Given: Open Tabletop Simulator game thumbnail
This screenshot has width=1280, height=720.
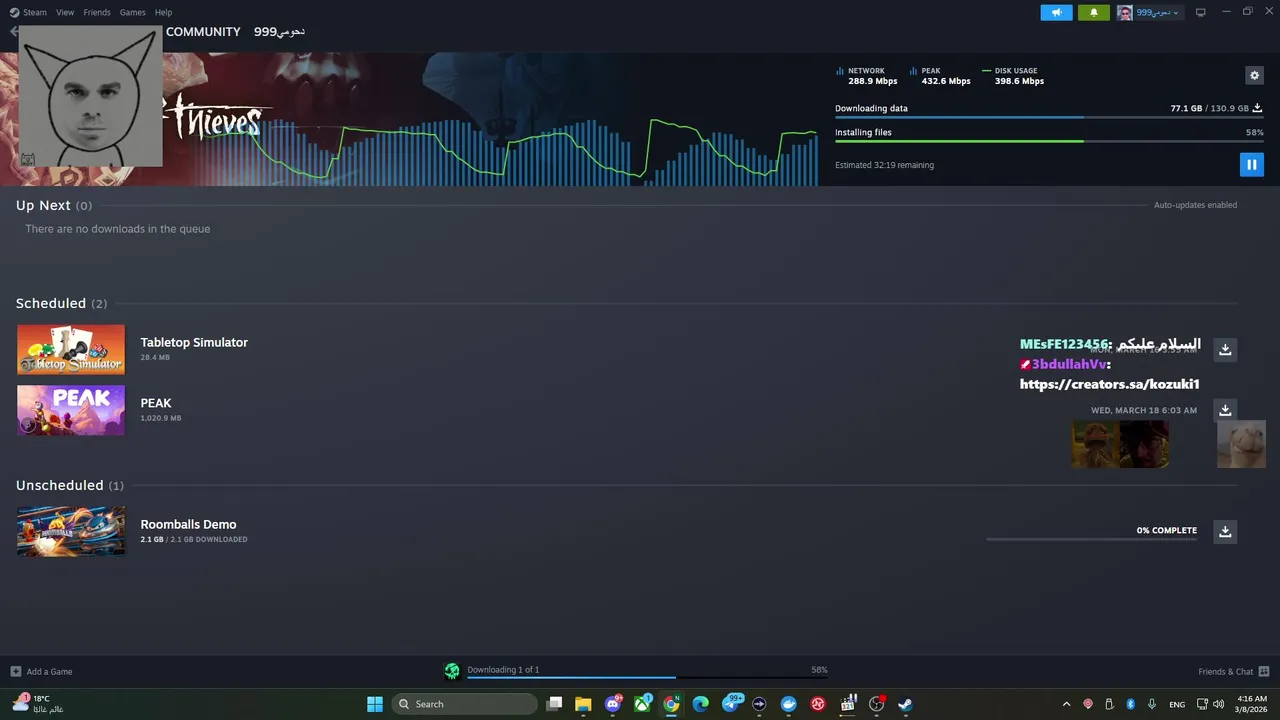Looking at the screenshot, I should pyautogui.click(x=71, y=349).
